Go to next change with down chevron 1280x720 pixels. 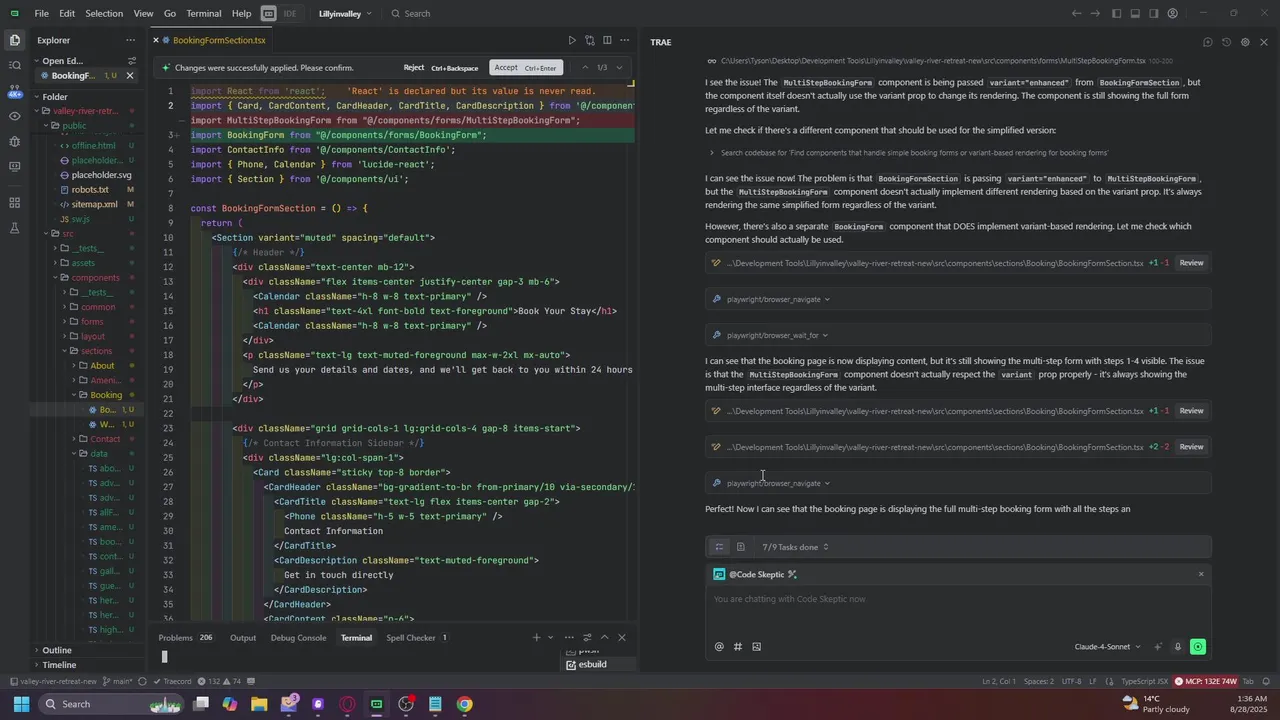click(x=619, y=68)
